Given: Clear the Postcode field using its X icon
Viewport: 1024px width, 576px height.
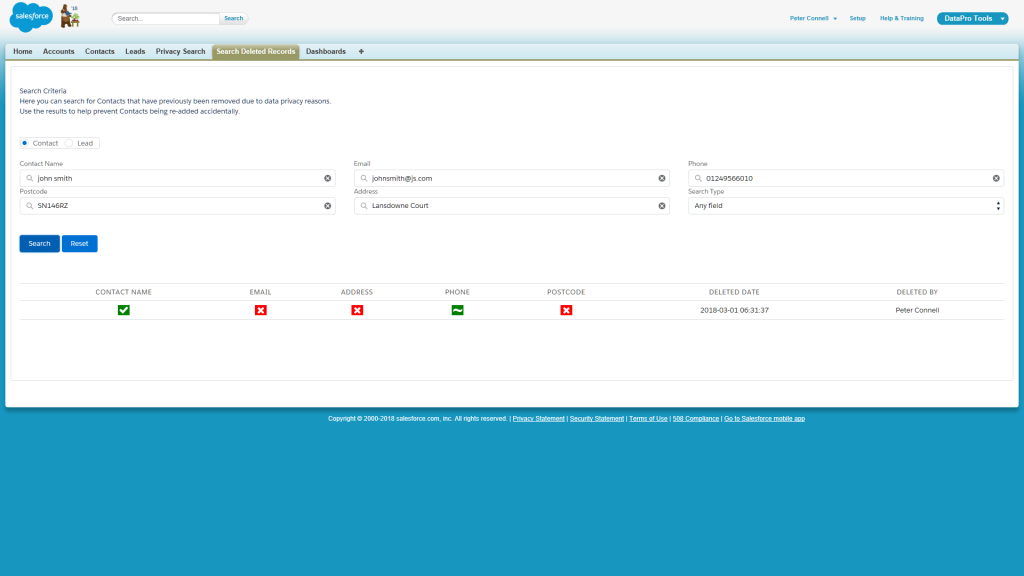Looking at the screenshot, I should tap(327, 206).
